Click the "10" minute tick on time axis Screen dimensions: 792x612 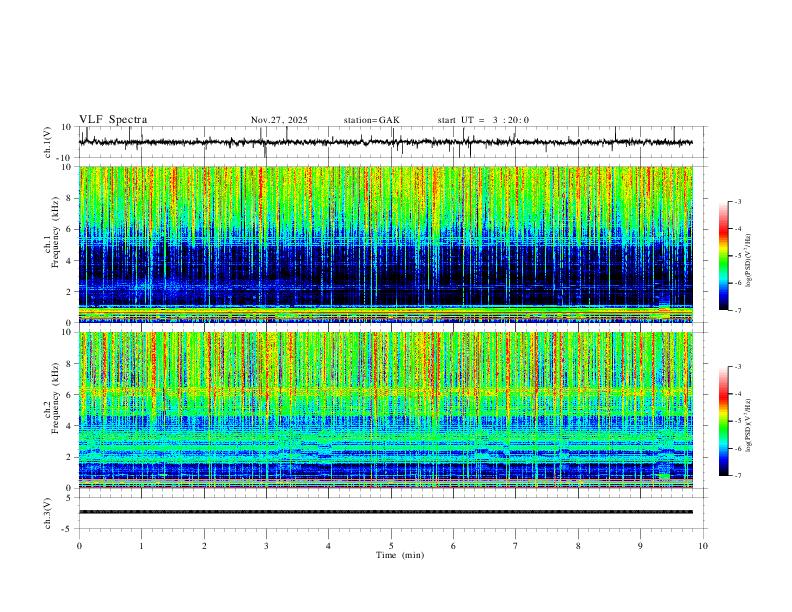tap(703, 546)
